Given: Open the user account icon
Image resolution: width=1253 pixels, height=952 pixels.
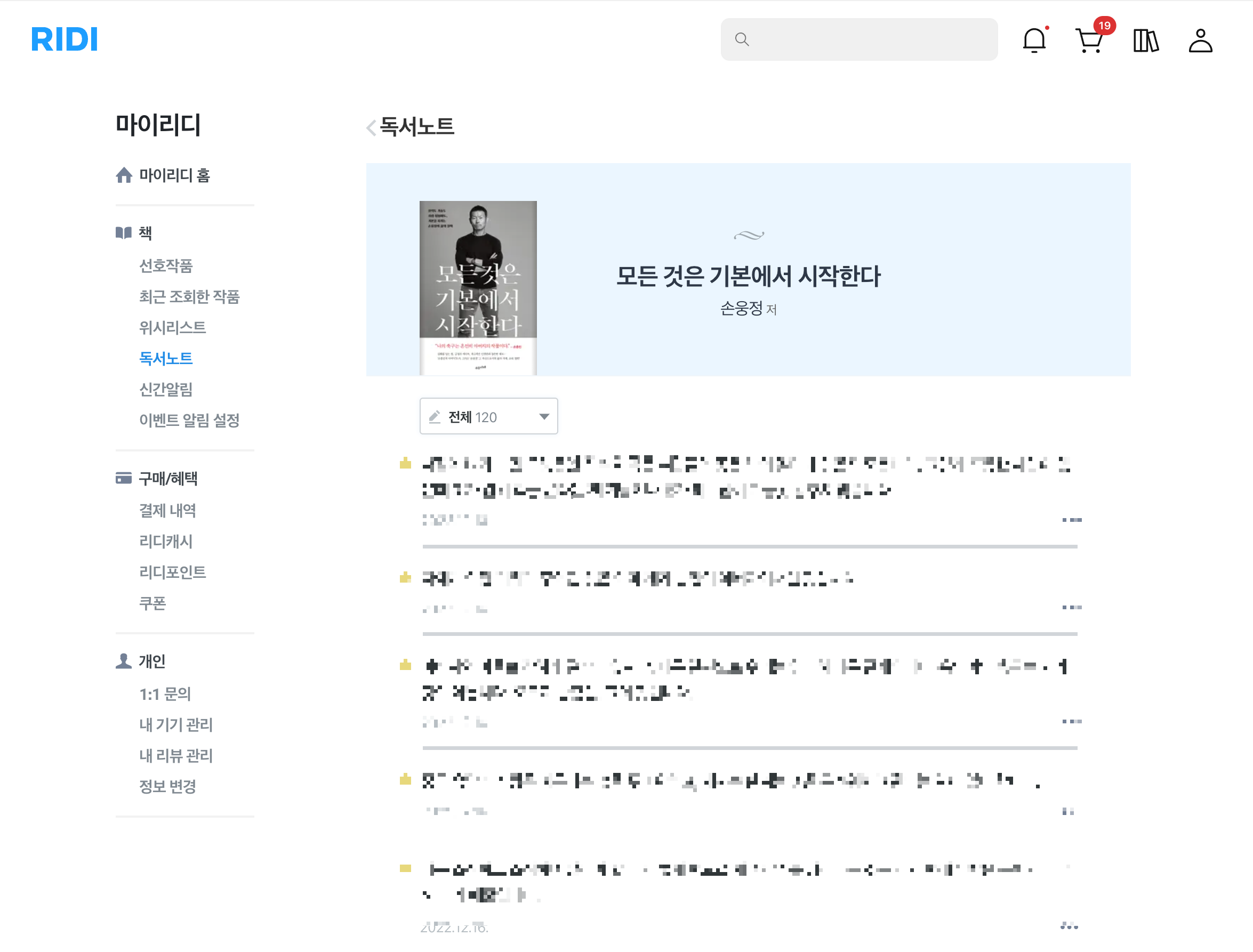Looking at the screenshot, I should [1200, 41].
